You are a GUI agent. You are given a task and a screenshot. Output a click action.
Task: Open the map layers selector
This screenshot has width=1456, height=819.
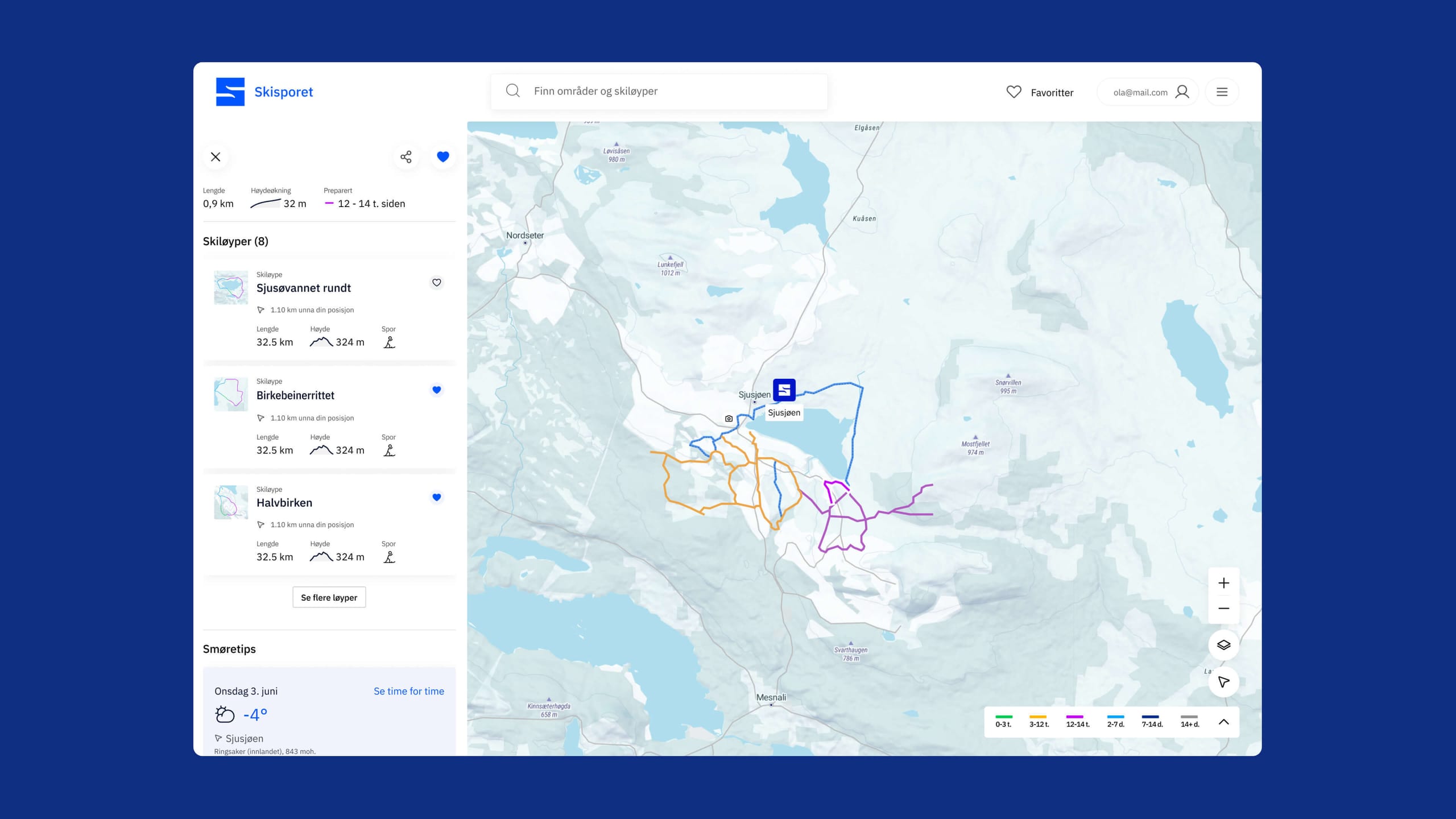(1223, 645)
